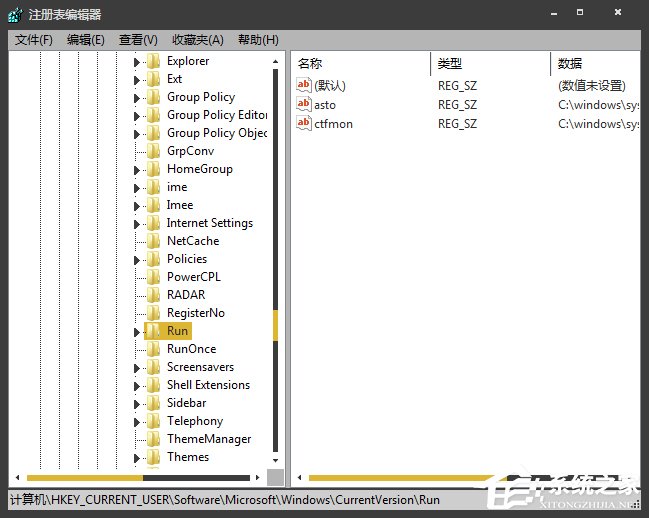Expand the HomeGroup key
Screen dimensions: 649x518
[x=137, y=170]
